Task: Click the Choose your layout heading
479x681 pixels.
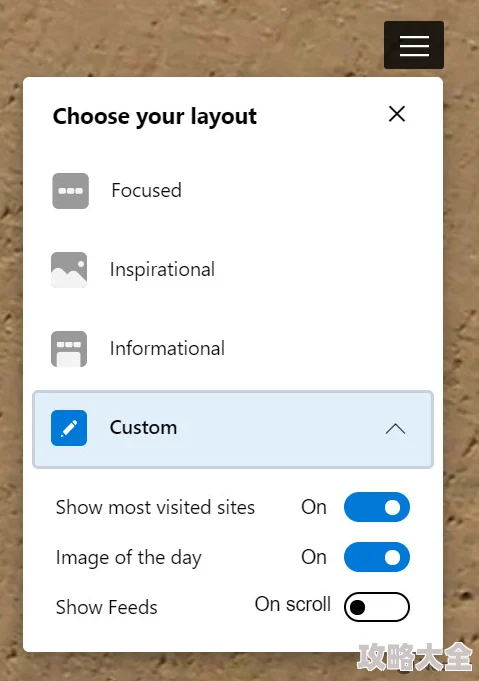Action: click(x=155, y=117)
